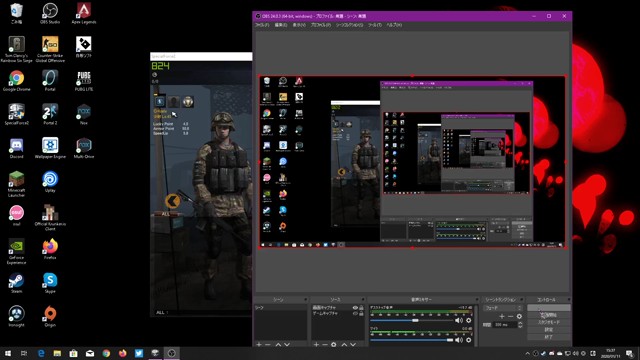The image size is (640, 360).
Task: Add a scene transition with plus icon
Action: coord(502,316)
